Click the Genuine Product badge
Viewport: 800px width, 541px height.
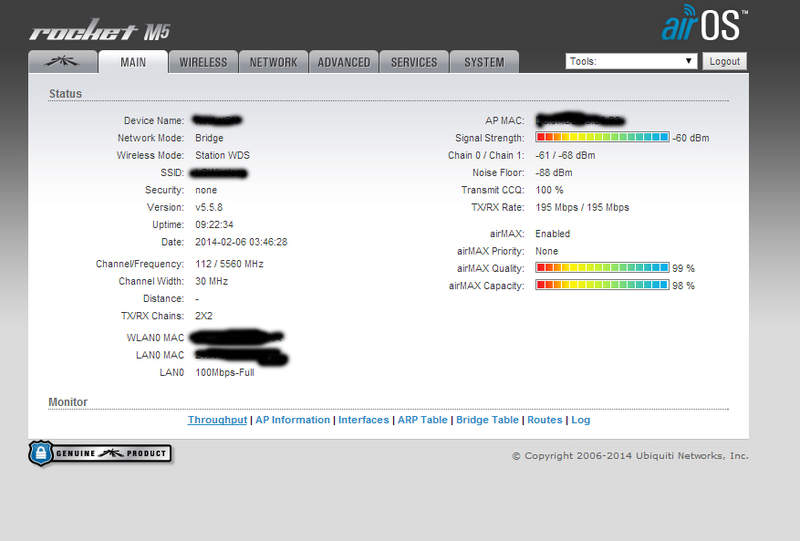click(x=100, y=453)
